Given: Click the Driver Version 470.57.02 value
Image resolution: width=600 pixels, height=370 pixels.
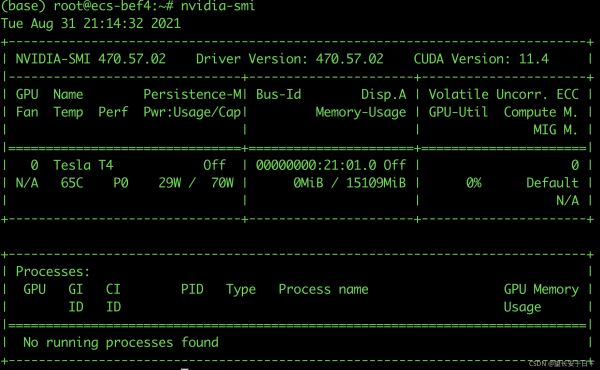Looking at the screenshot, I should click(x=290, y=59).
